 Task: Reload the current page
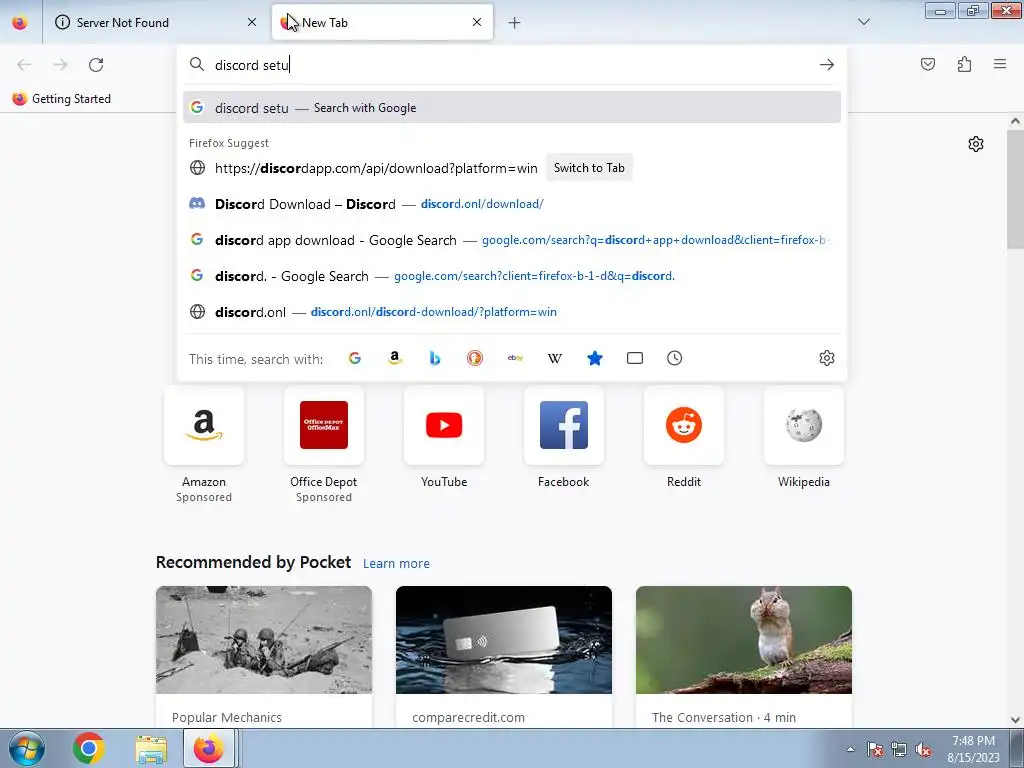coord(96,65)
